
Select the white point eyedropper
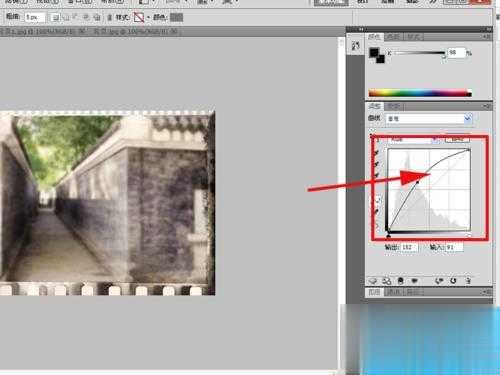(377, 175)
